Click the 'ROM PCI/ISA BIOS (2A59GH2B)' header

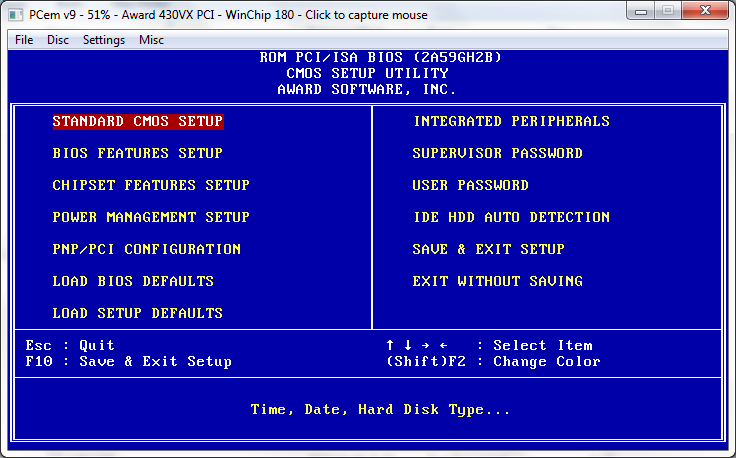coord(381,57)
